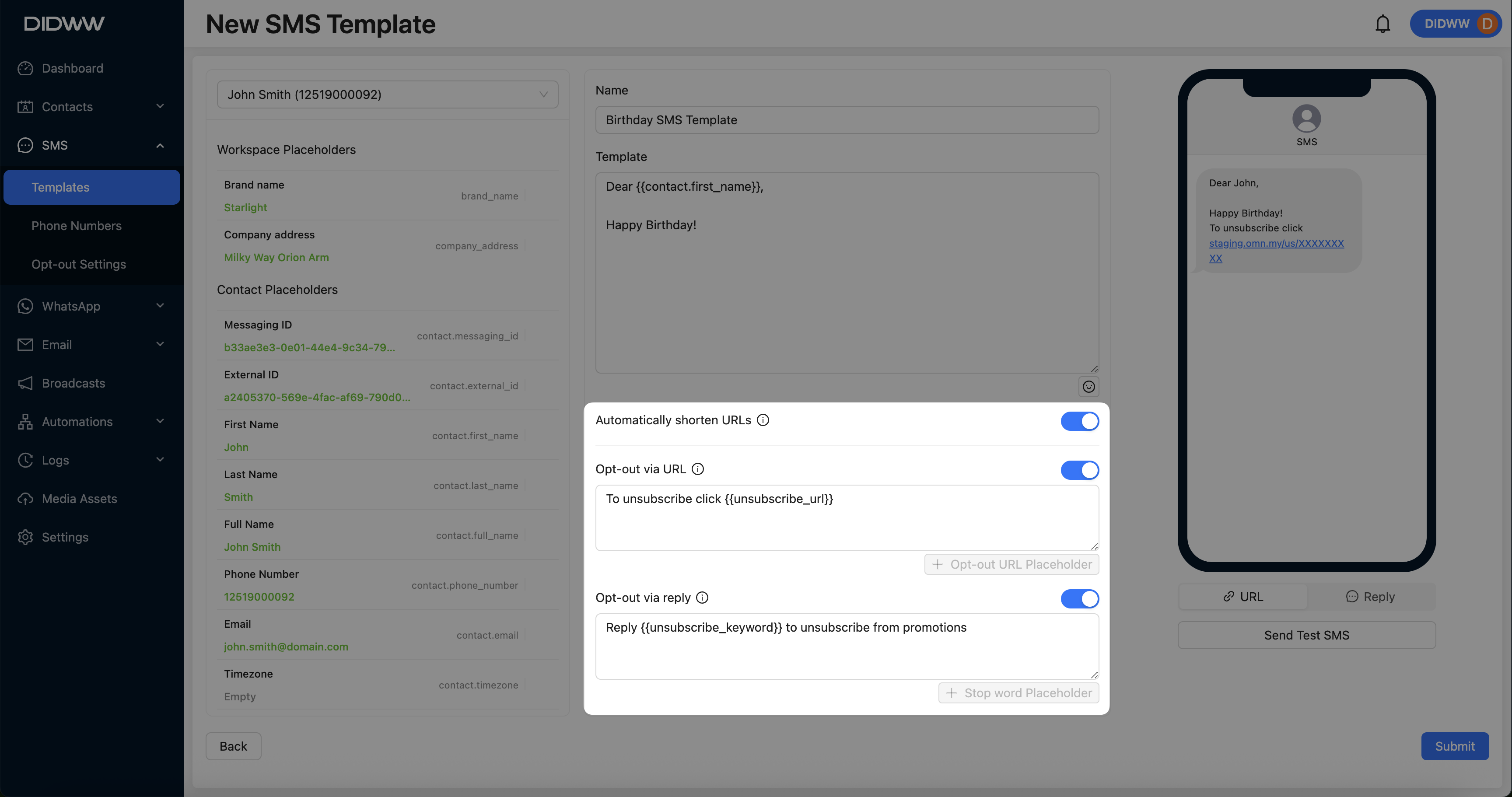The image size is (1512, 797).
Task: Open Dashboard from the sidebar
Action: click(x=72, y=68)
